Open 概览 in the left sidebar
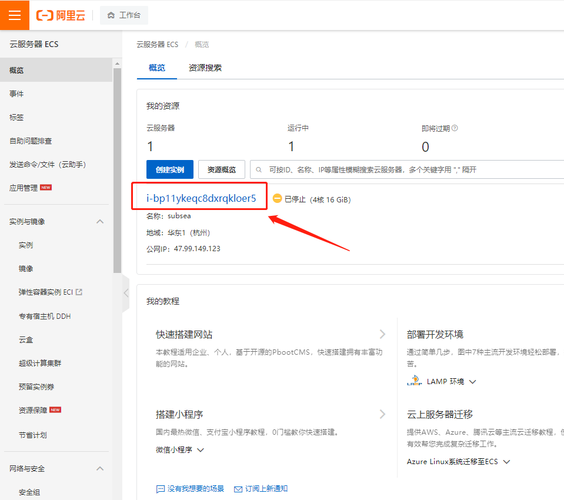Viewport: 564px width, 500px height. pos(56,70)
